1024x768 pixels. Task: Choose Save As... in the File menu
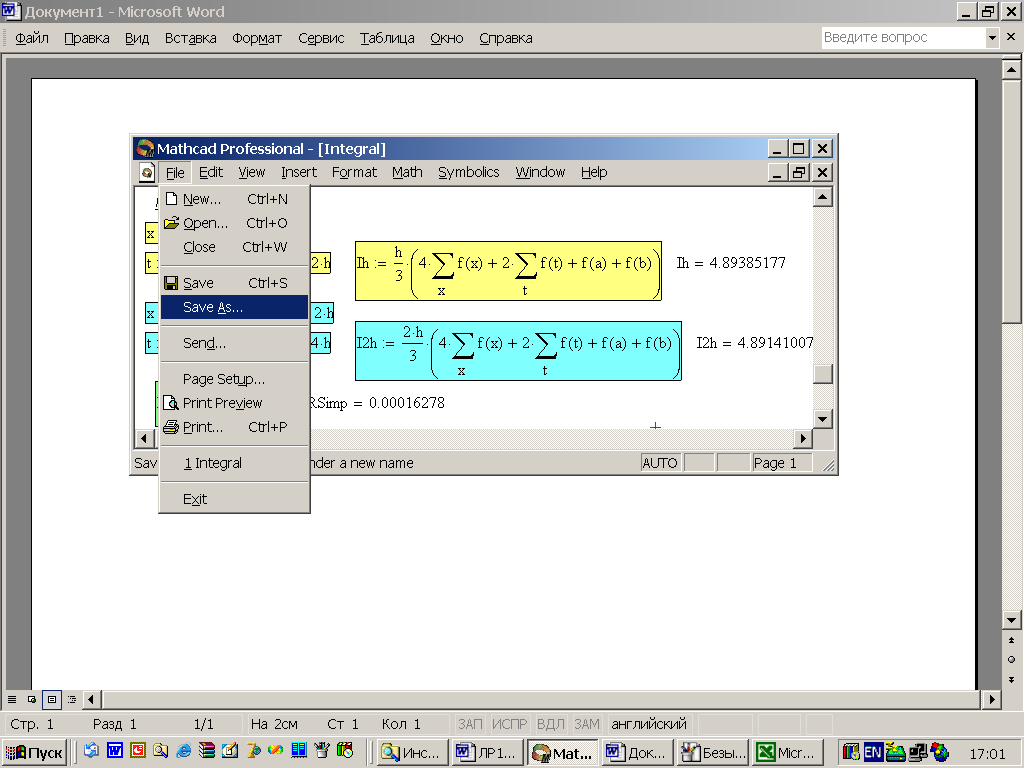[234, 307]
